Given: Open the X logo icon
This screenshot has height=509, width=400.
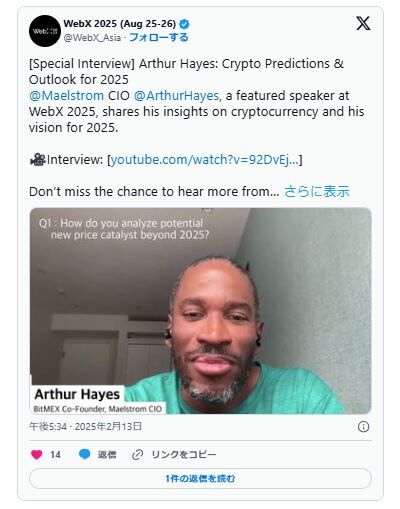Looking at the screenshot, I should (363, 24).
